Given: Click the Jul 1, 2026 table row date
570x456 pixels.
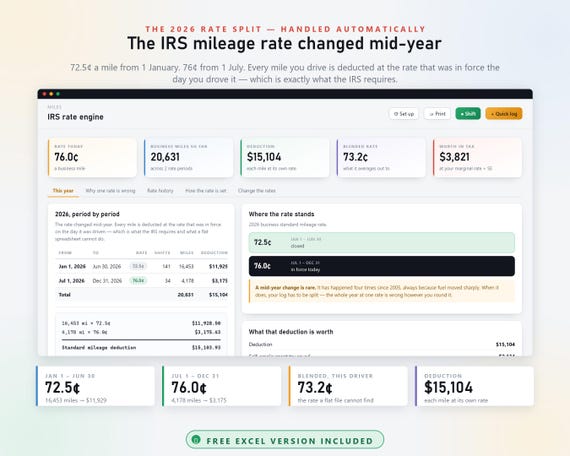Looking at the screenshot, I should pyautogui.click(x=72, y=281).
